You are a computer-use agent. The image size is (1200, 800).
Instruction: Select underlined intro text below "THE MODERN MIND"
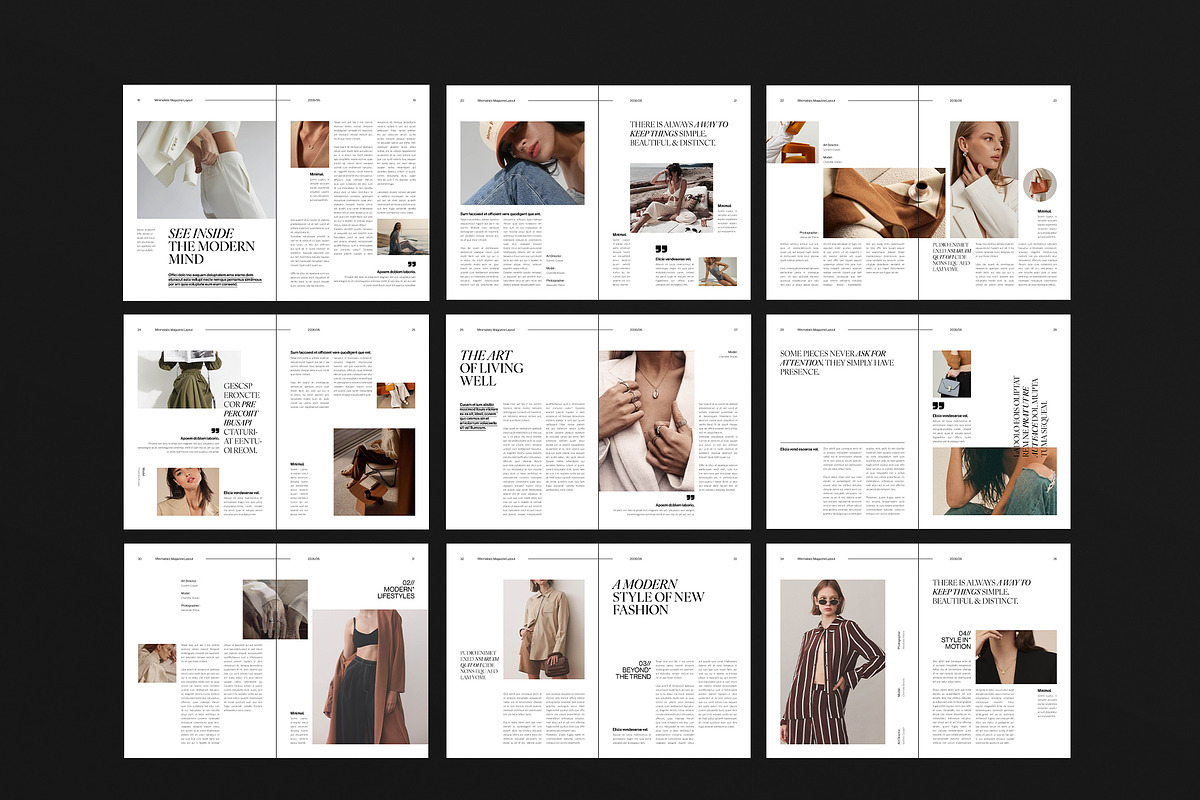point(216,279)
